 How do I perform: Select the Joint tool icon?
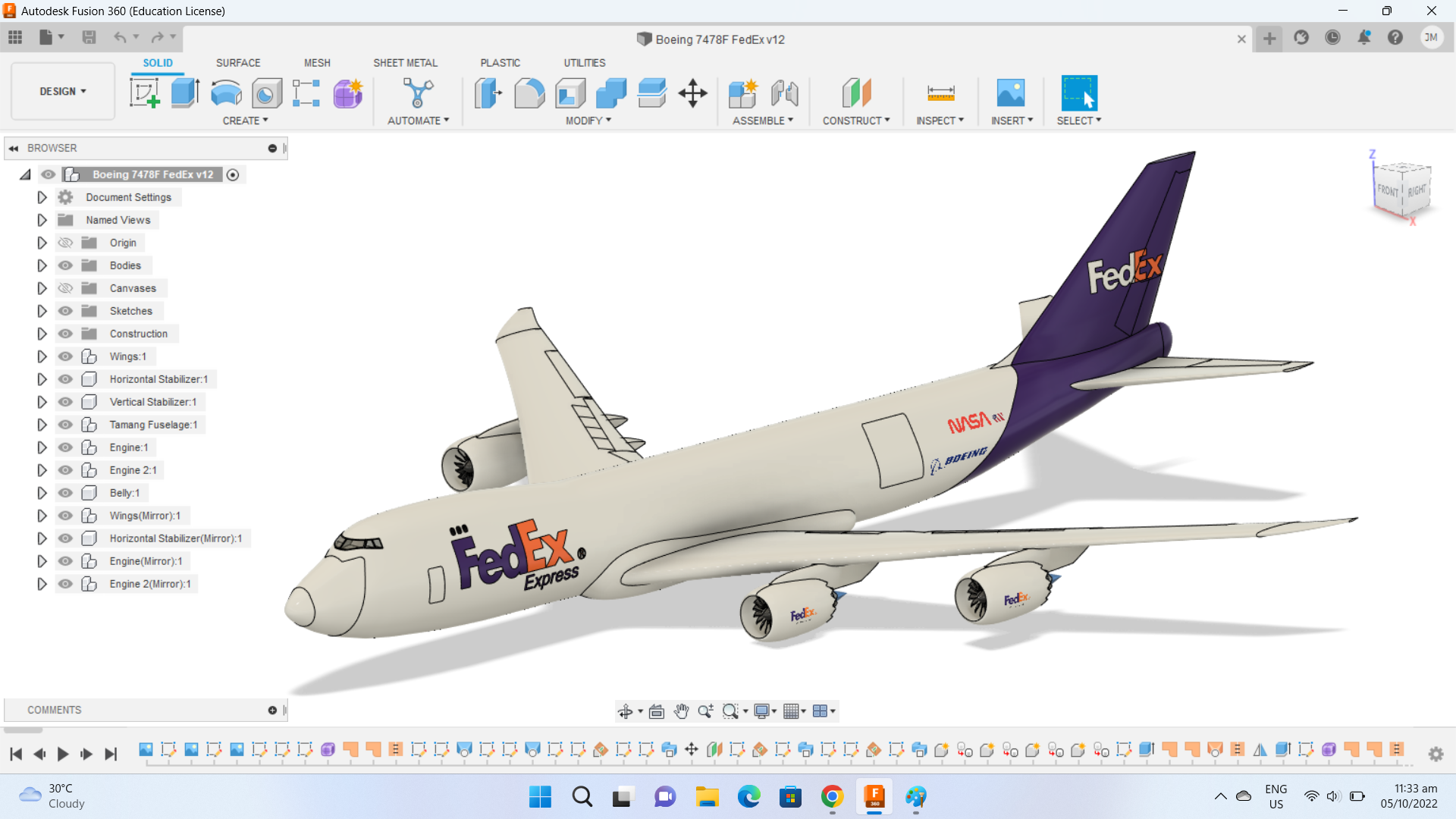[x=785, y=93]
